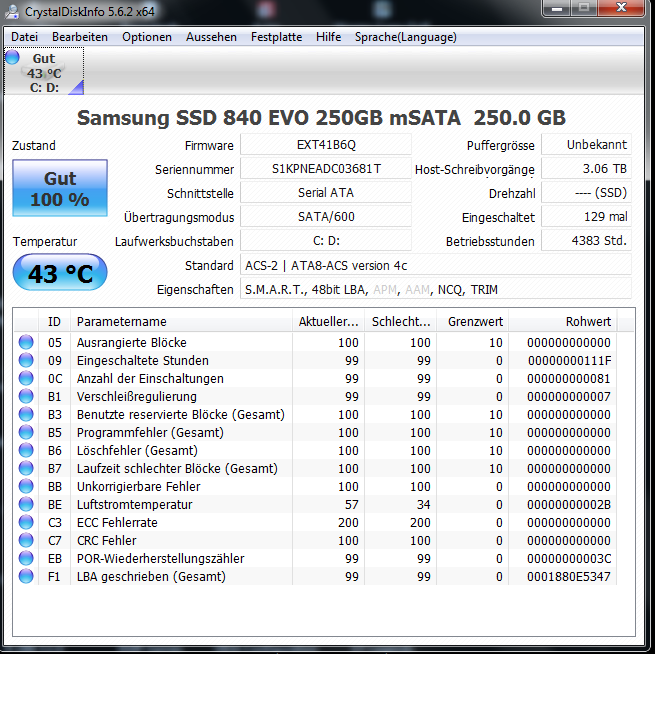Click the CrystalDiskInfo title bar icon
The image size is (655, 719).
coord(12,11)
